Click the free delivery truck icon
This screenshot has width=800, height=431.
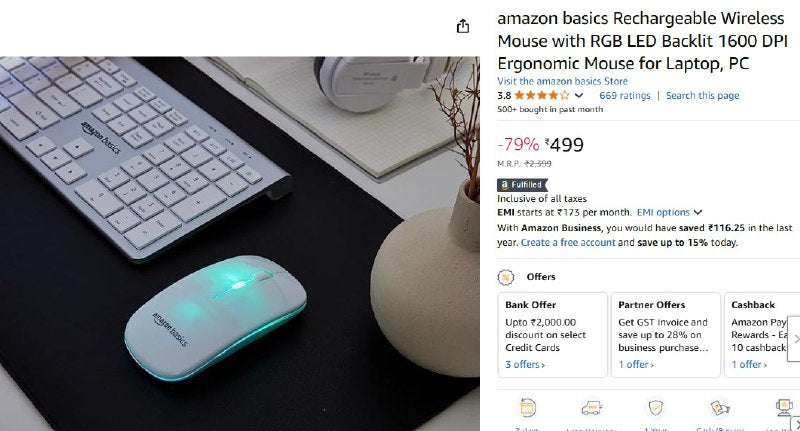[591, 408]
